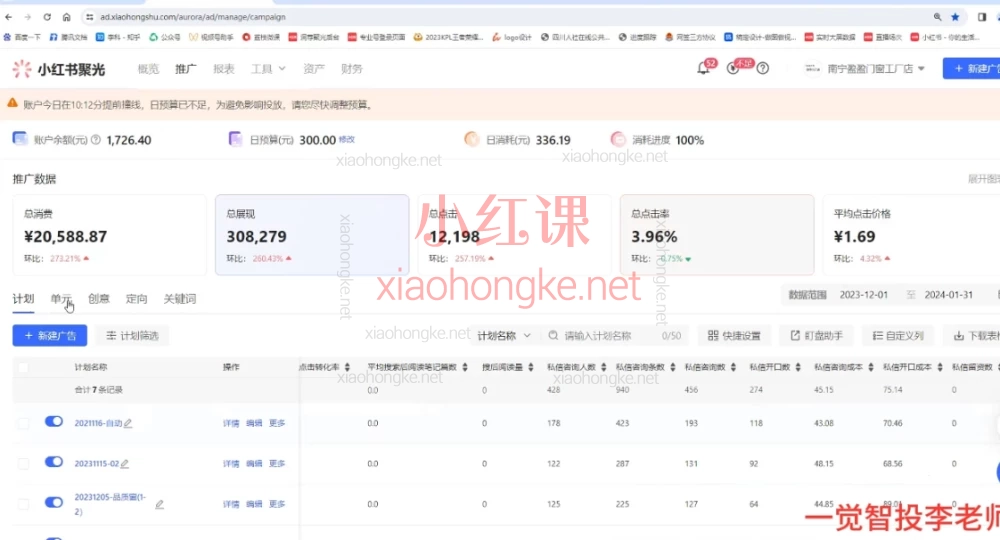Sort by 私信咨询条数 column arrows
Screen dimensions: 1000x540
pyautogui.click(x=672, y=367)
